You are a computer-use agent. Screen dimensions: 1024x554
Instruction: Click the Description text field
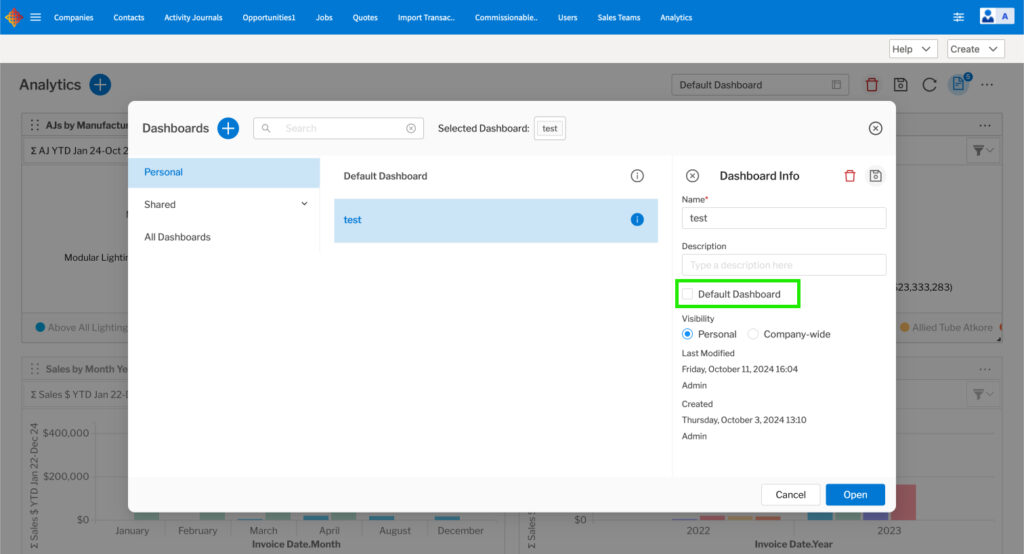784,265
